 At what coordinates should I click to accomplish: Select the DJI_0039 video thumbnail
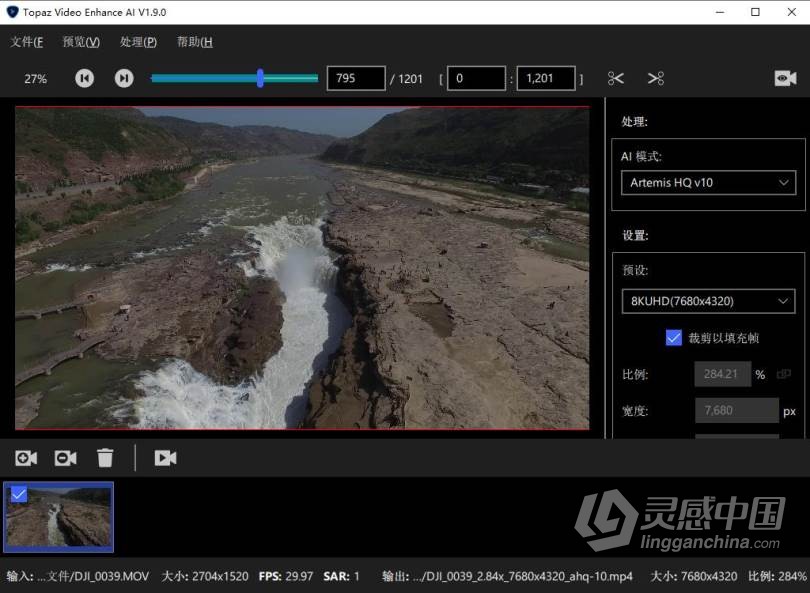58,517
